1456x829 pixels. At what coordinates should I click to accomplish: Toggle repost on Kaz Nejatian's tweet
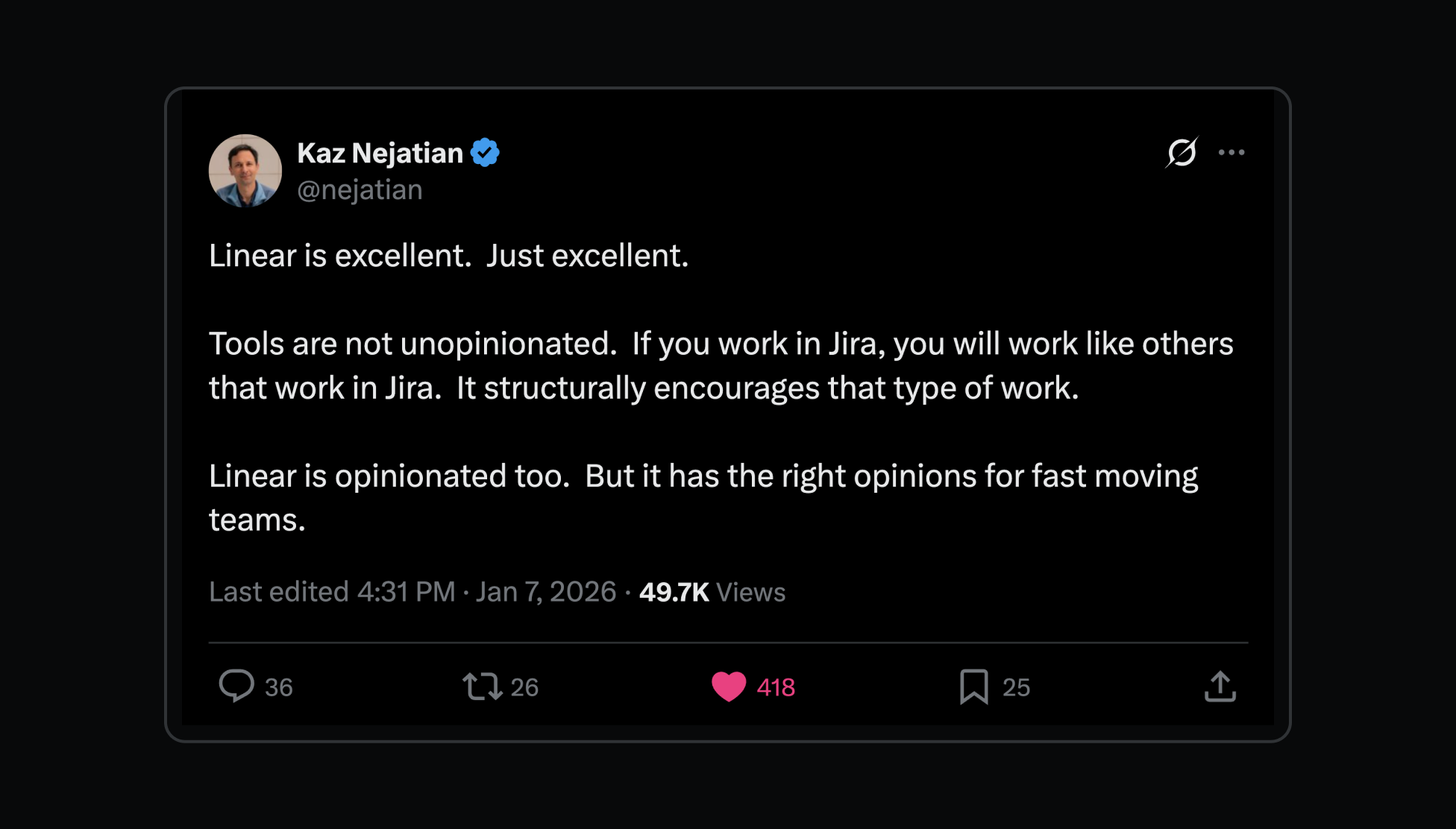[x=483, y=687]
